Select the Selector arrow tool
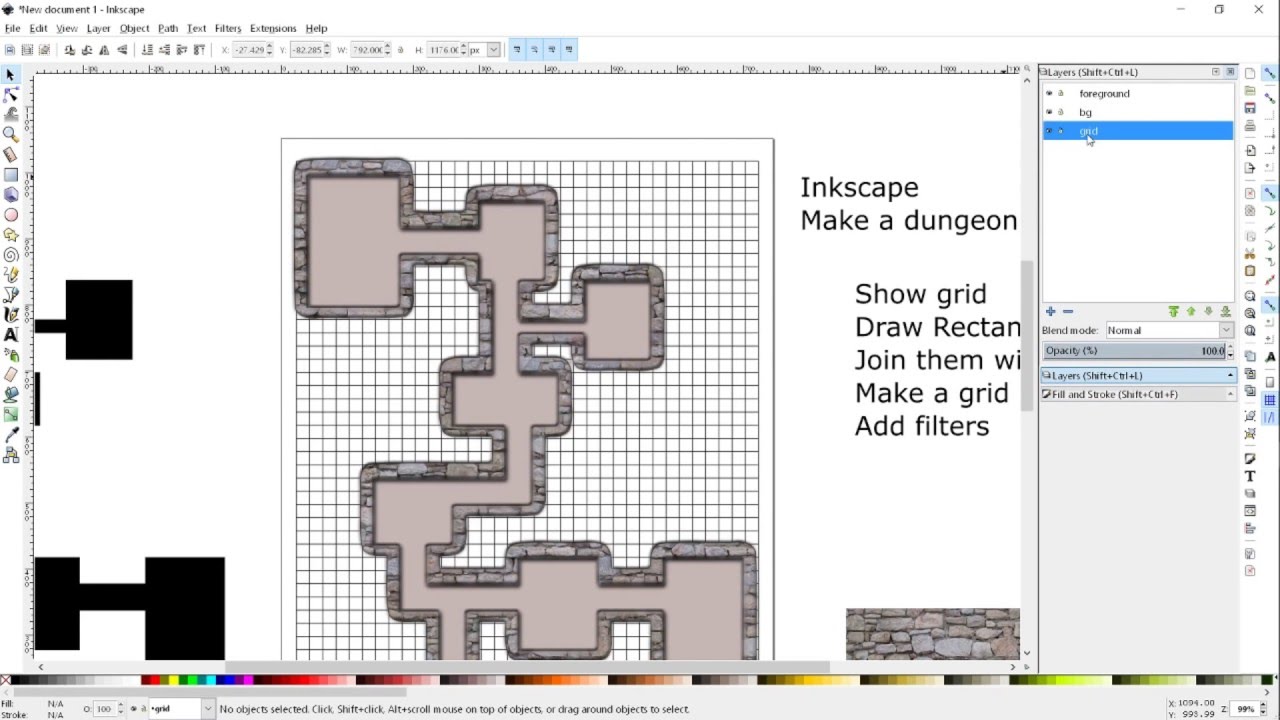Screen dimensions: 1280x720 pos(11,75)
